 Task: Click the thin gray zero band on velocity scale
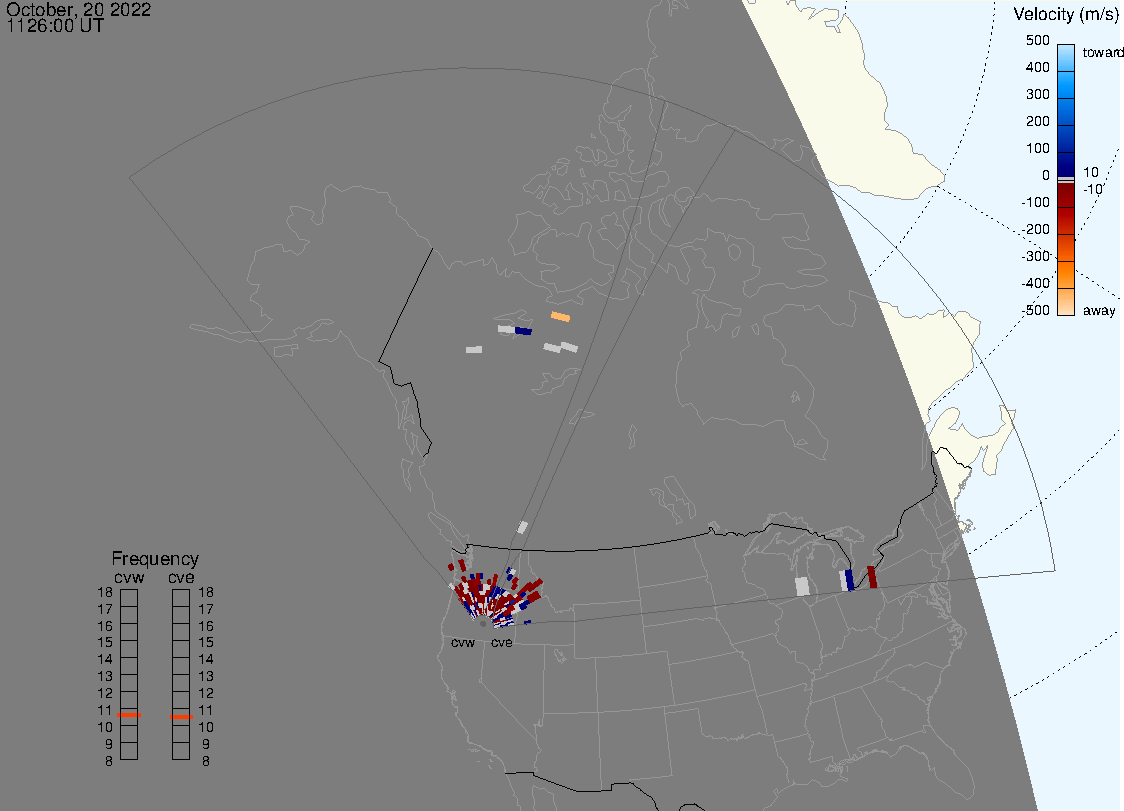[1066, 179]
